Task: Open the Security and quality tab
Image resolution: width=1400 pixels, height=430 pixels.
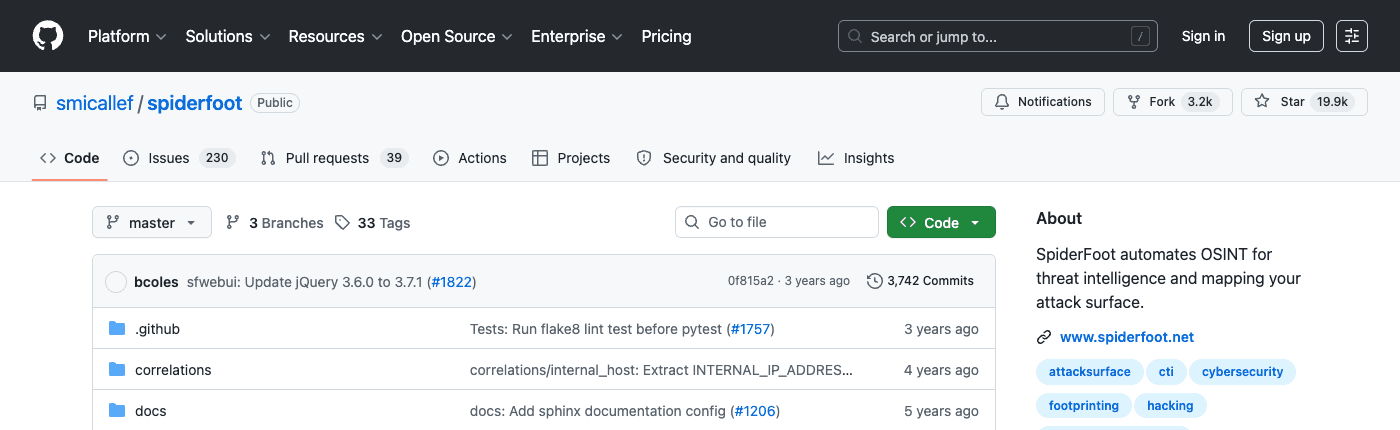Action: pyautogui.click(x=714, y=158)
